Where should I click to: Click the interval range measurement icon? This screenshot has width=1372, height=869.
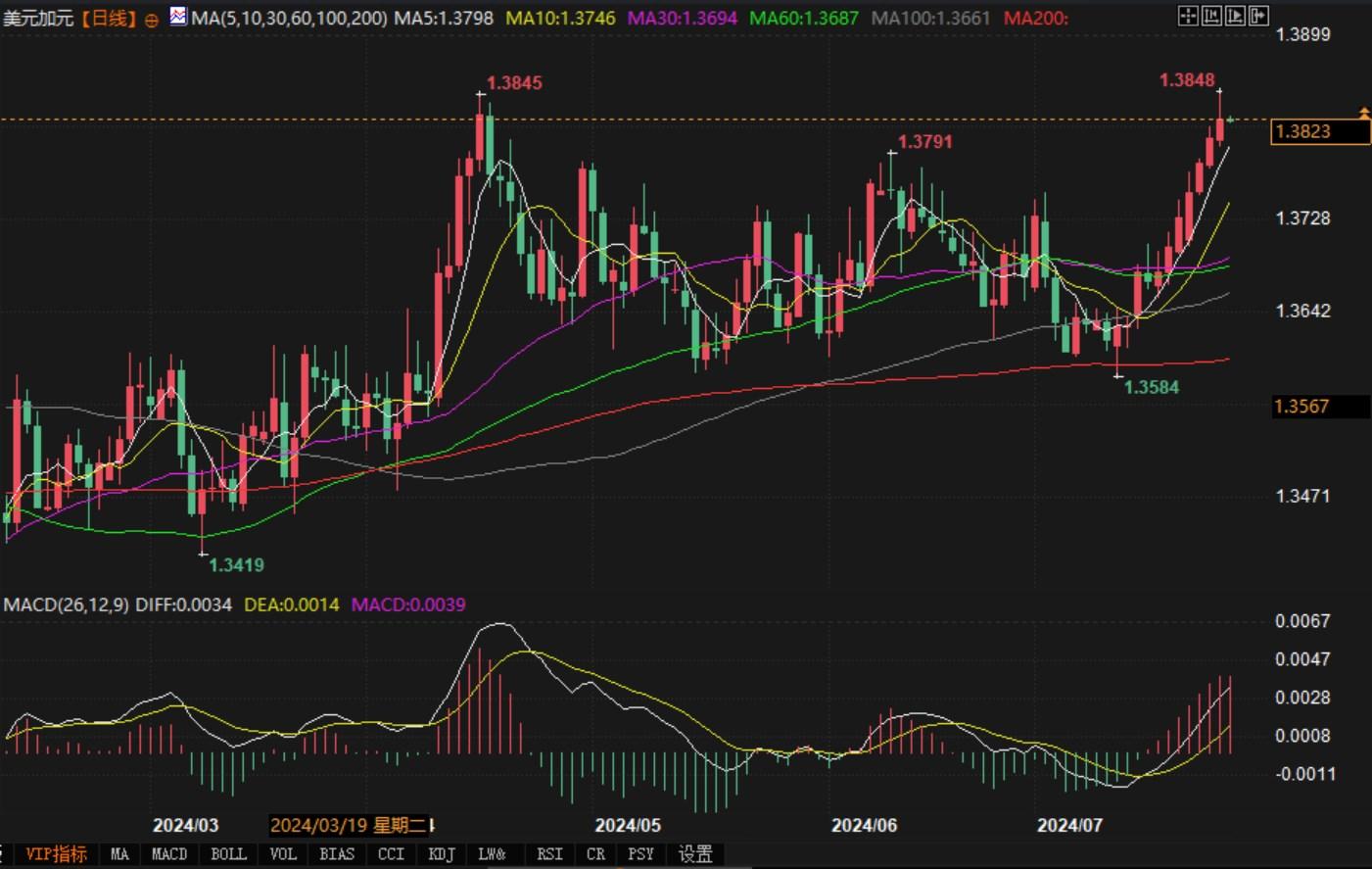(x=1211, y=16)
